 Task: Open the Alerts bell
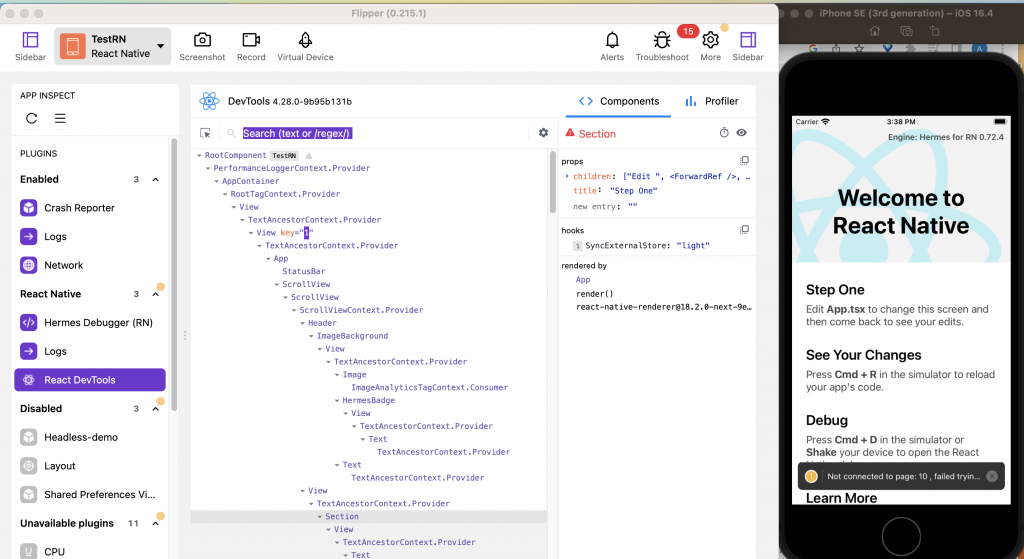tap(612, 40)
